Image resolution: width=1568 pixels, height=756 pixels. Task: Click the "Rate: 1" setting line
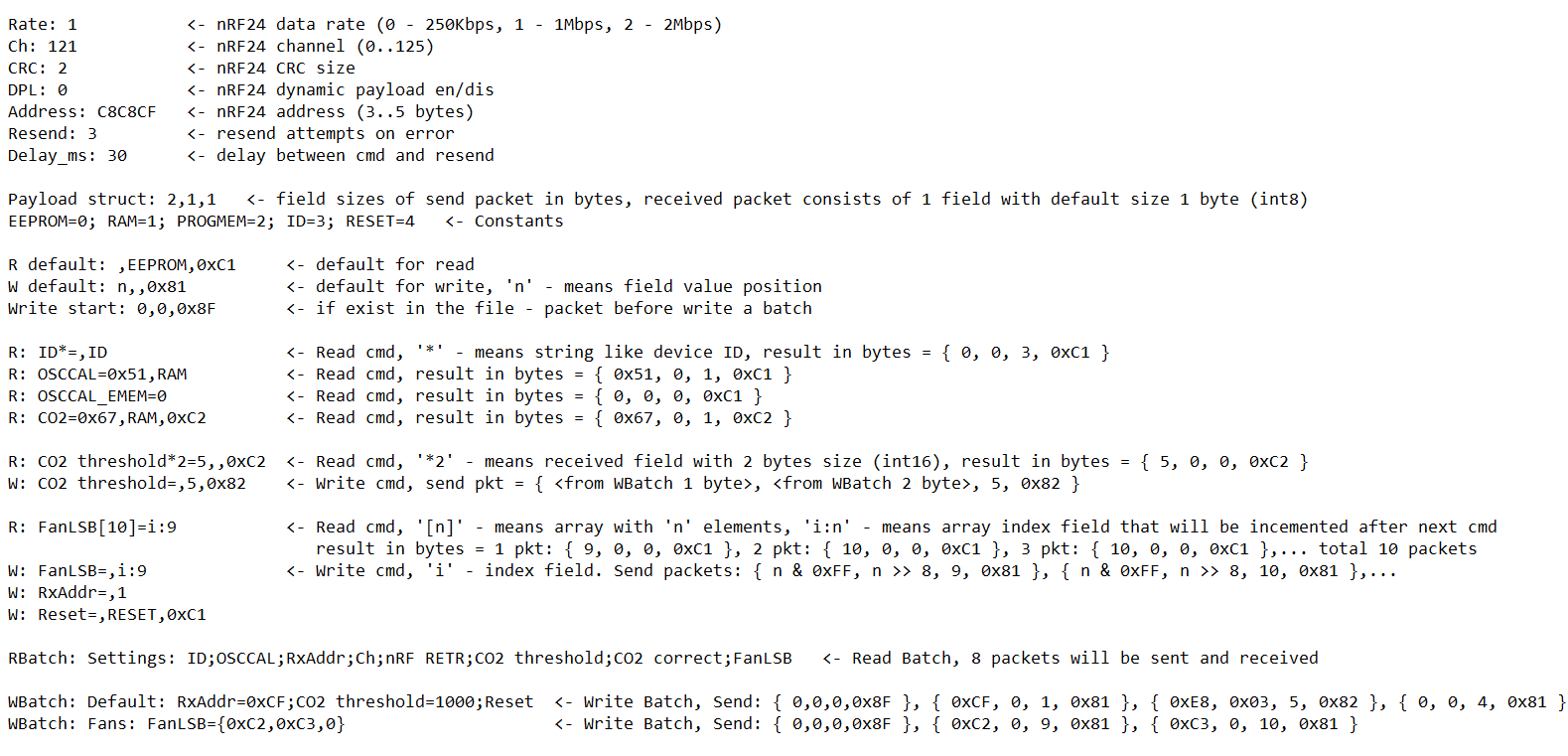click(x=43, y=25)
